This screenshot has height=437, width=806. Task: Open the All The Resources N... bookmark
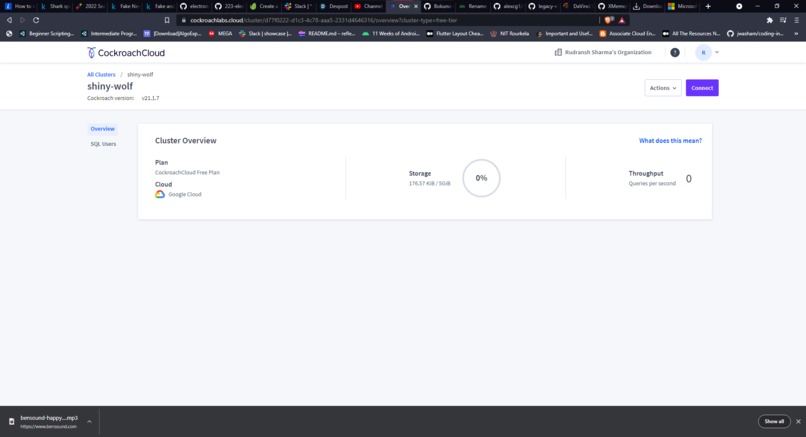(691, 33)
